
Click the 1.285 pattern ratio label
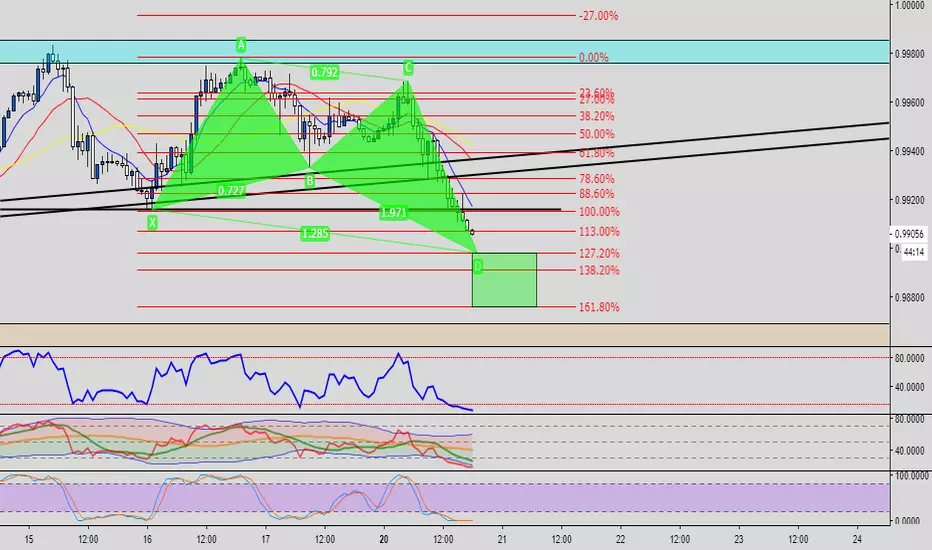pos(315,234)
